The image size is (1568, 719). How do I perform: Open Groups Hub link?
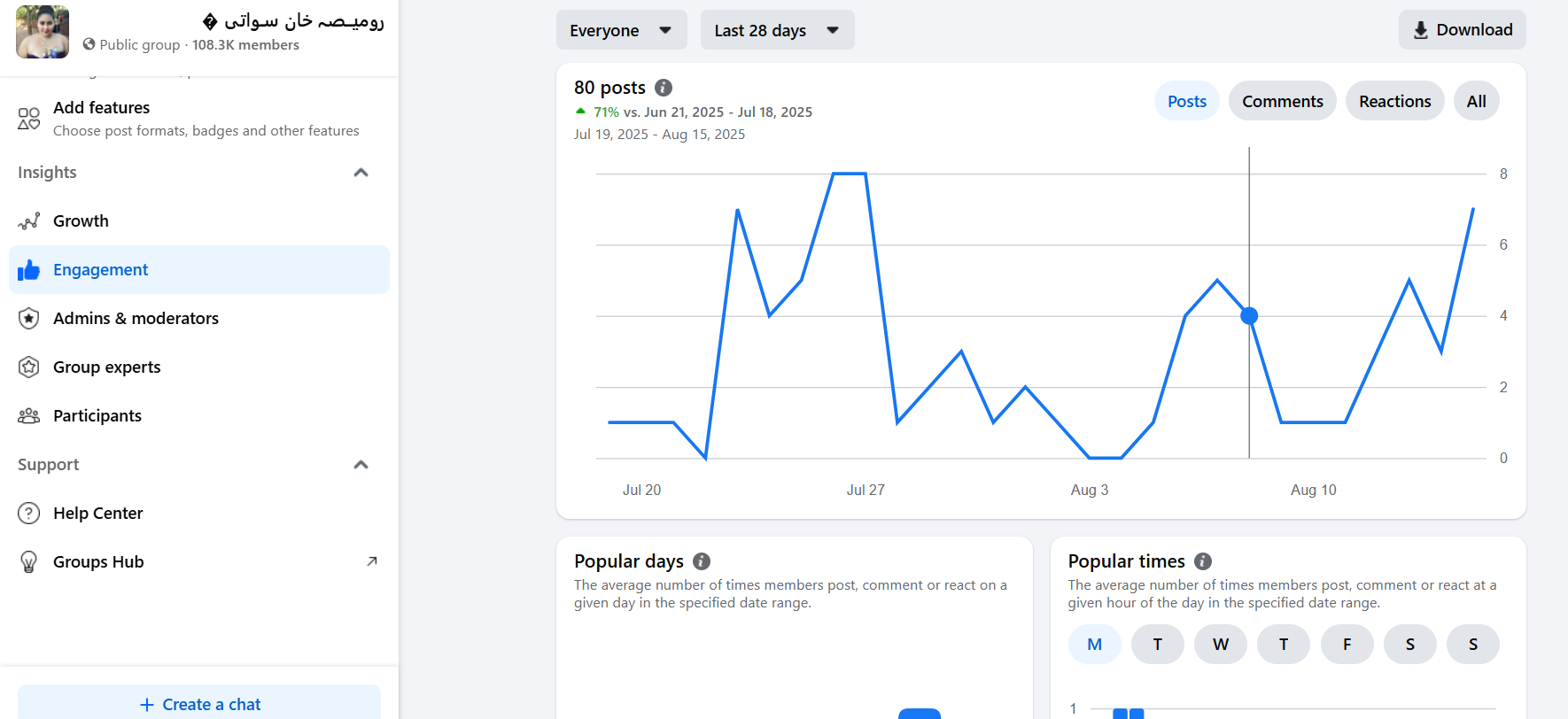(199, 561)
